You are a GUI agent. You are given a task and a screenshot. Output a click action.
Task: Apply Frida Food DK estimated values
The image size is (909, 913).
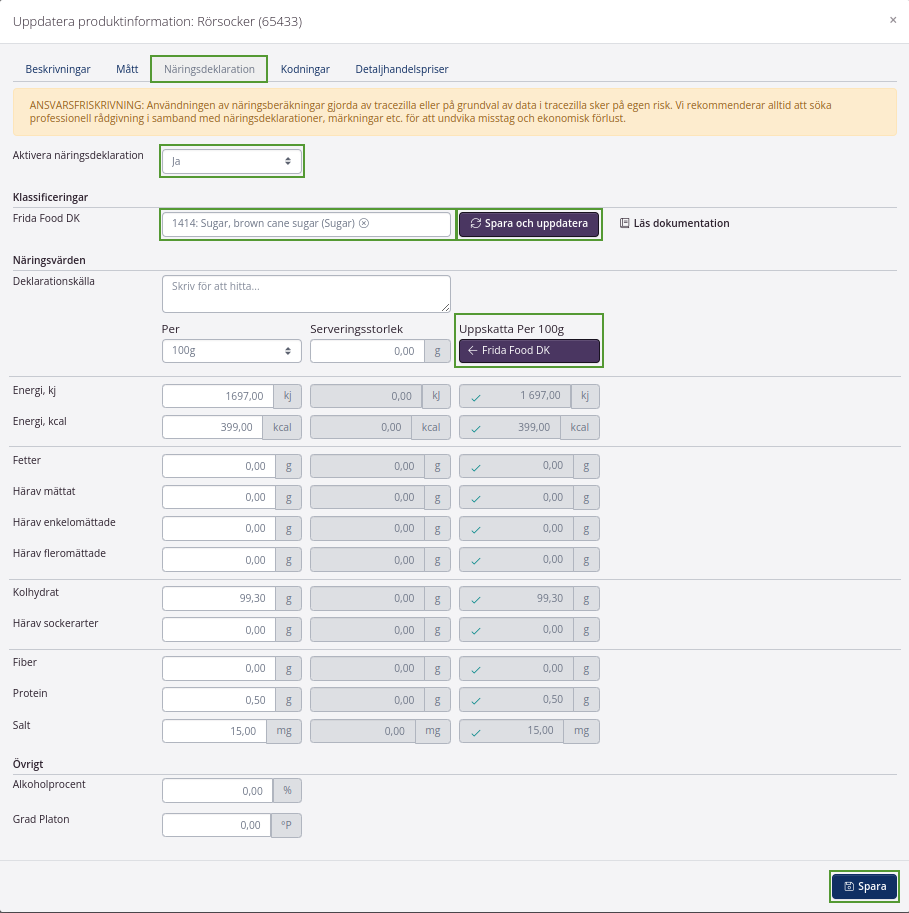[529, 351]
